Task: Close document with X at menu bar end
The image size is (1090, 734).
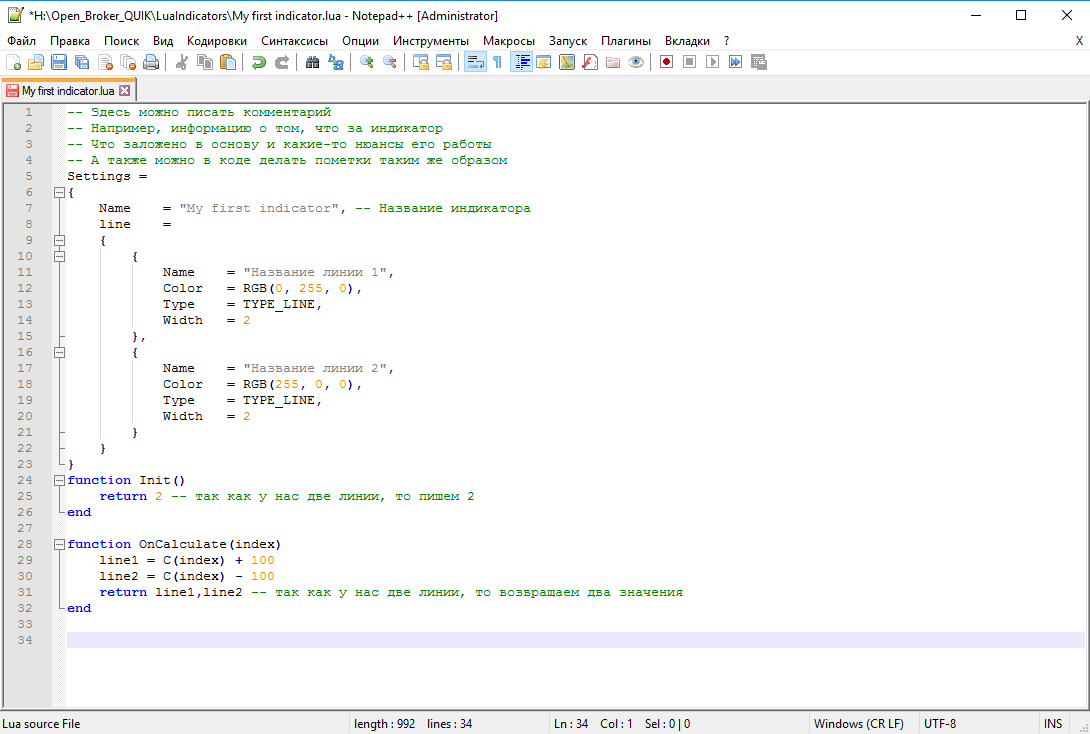Action: tap(1080, 41)
